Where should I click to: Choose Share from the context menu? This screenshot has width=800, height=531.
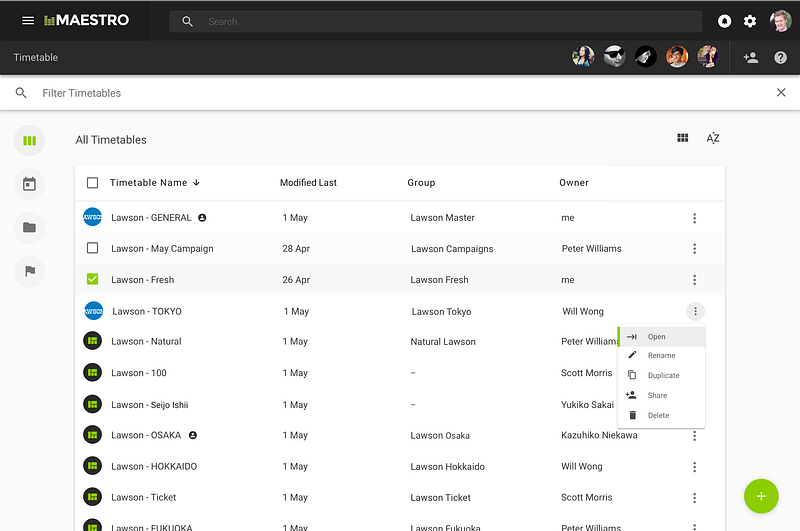pos(661,395)
